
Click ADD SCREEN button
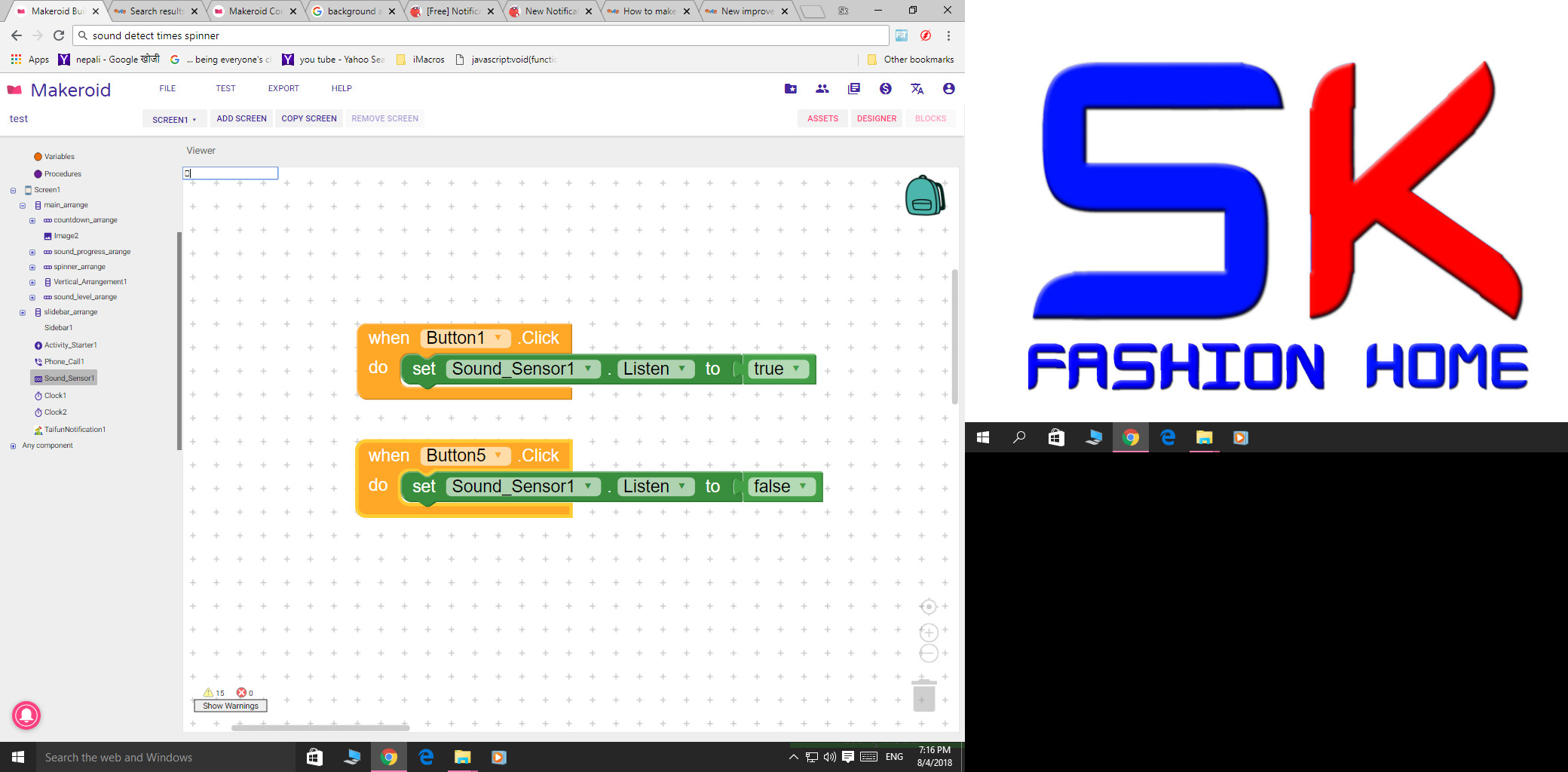[x=241, y=118]
